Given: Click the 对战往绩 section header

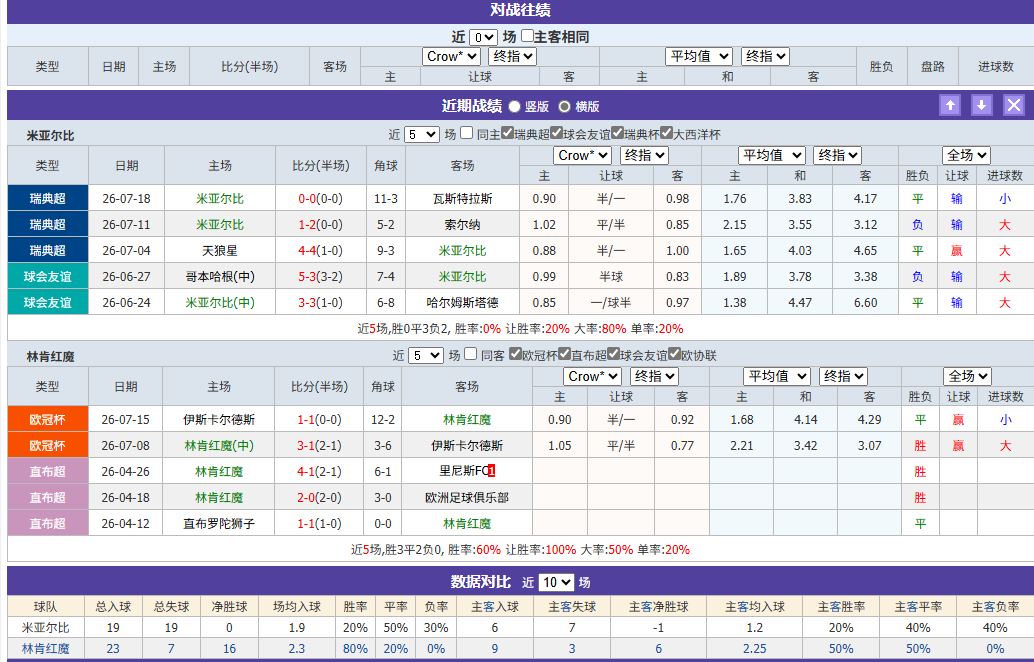Looking at the screenshot, I should click(520, 10).
